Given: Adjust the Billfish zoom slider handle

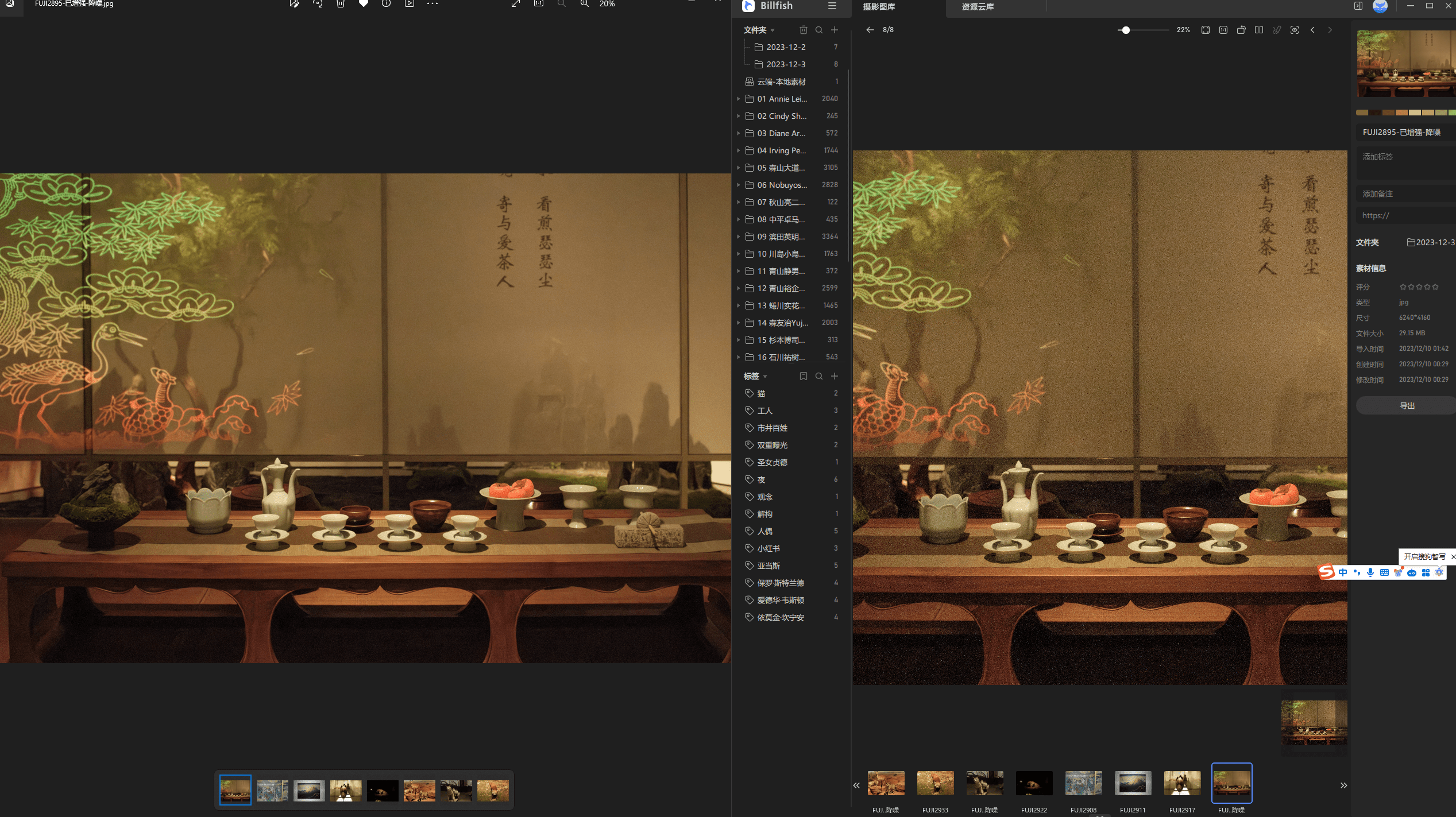Looking at the screenshot, I should click(x=1126, y=30).
